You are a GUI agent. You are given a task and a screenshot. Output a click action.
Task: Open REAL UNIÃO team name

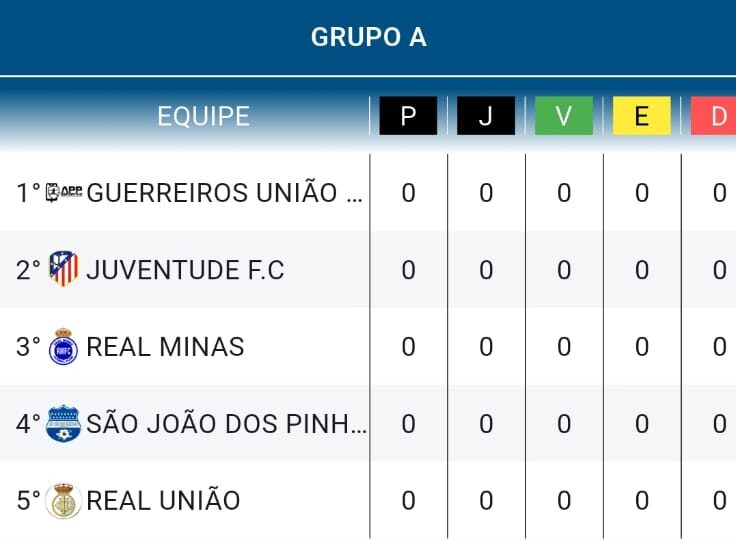(x=163, y=501)
